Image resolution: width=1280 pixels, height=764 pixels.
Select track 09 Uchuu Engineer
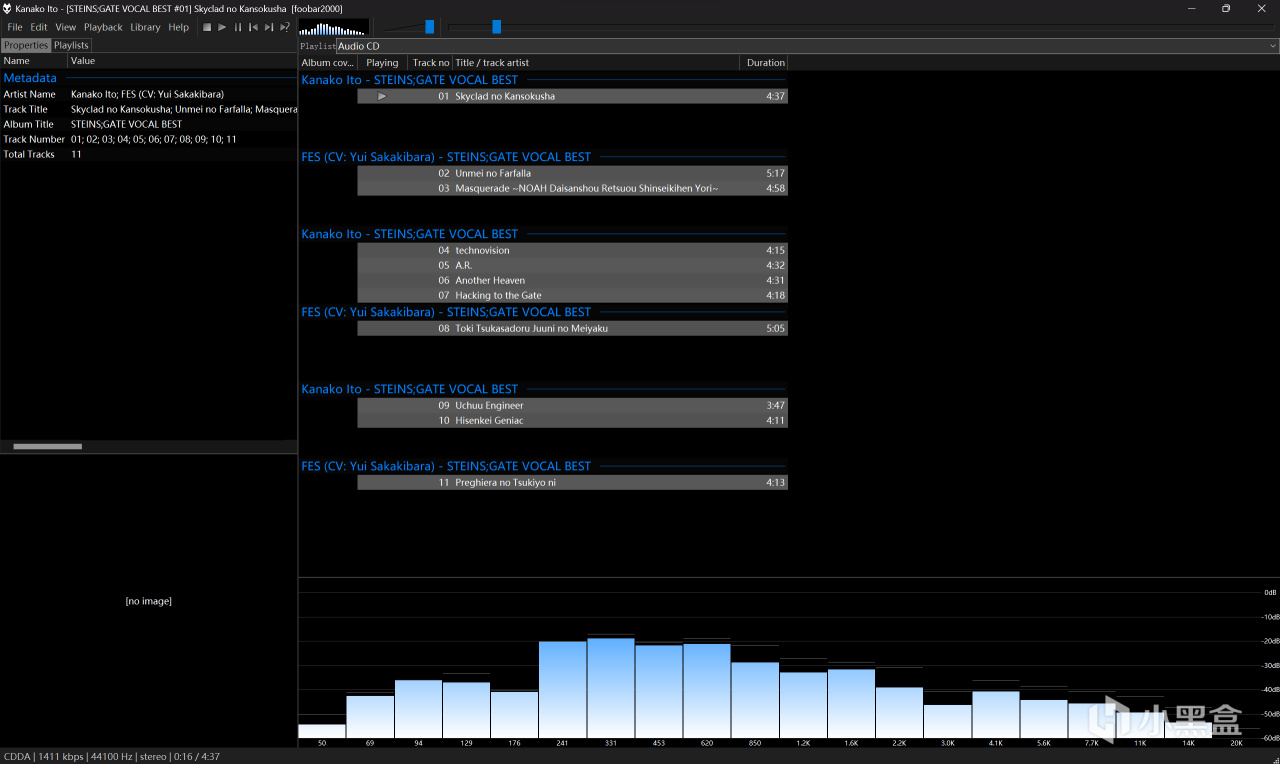(572, 405)
